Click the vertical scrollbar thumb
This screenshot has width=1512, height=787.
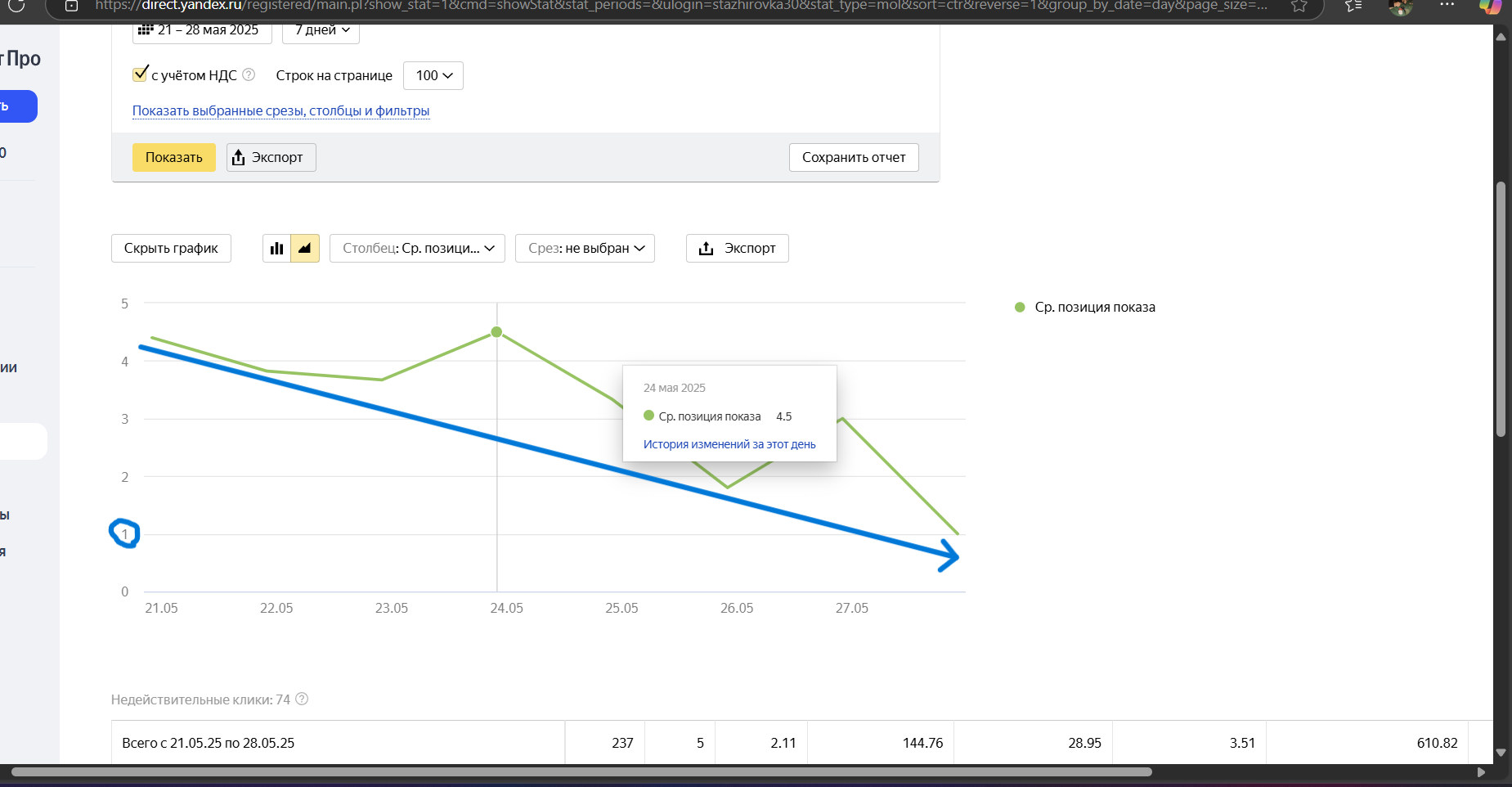pos(1501,309)
